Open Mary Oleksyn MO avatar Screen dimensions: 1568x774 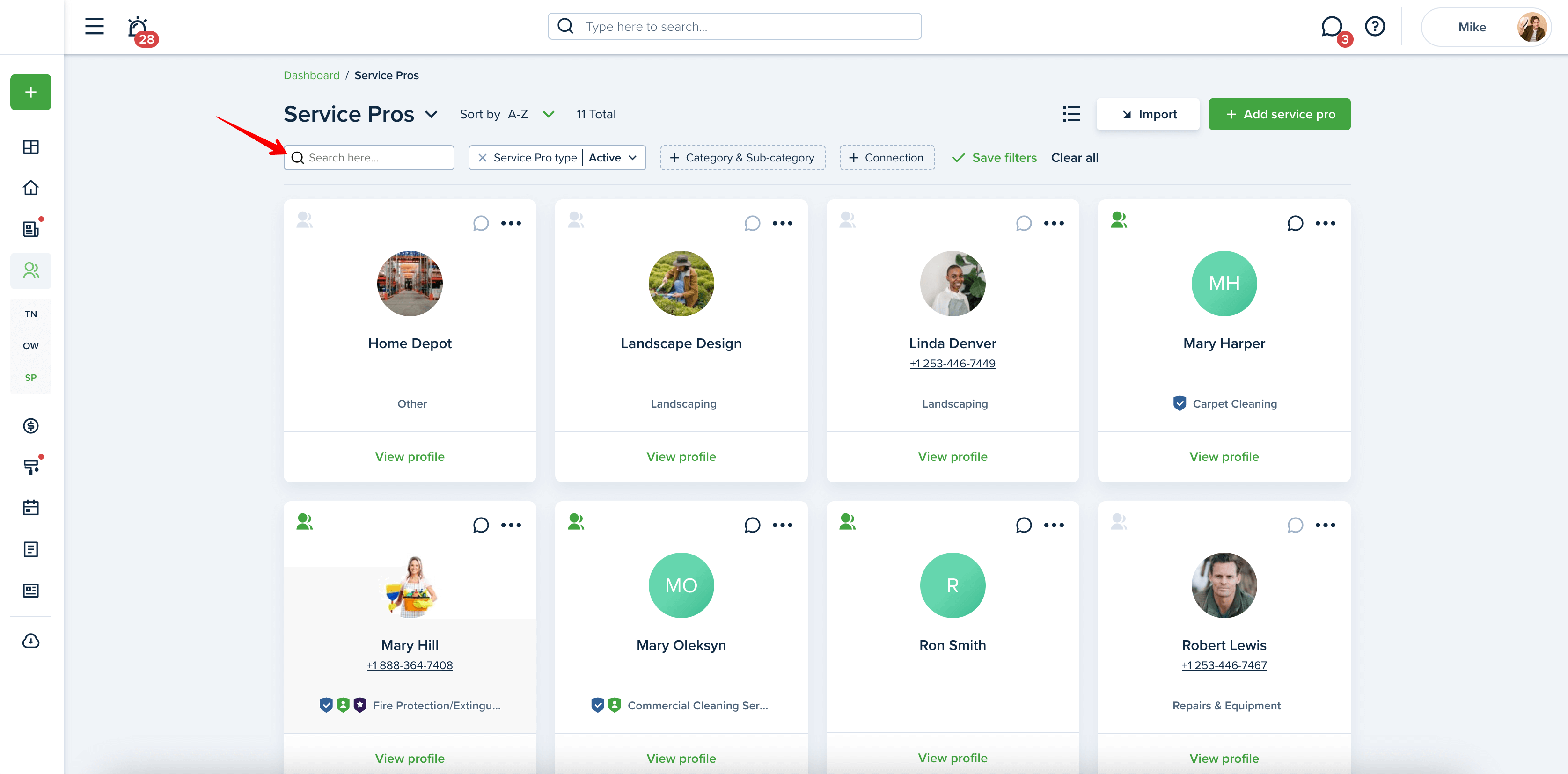pyautogui.click(x=681, y=585)
